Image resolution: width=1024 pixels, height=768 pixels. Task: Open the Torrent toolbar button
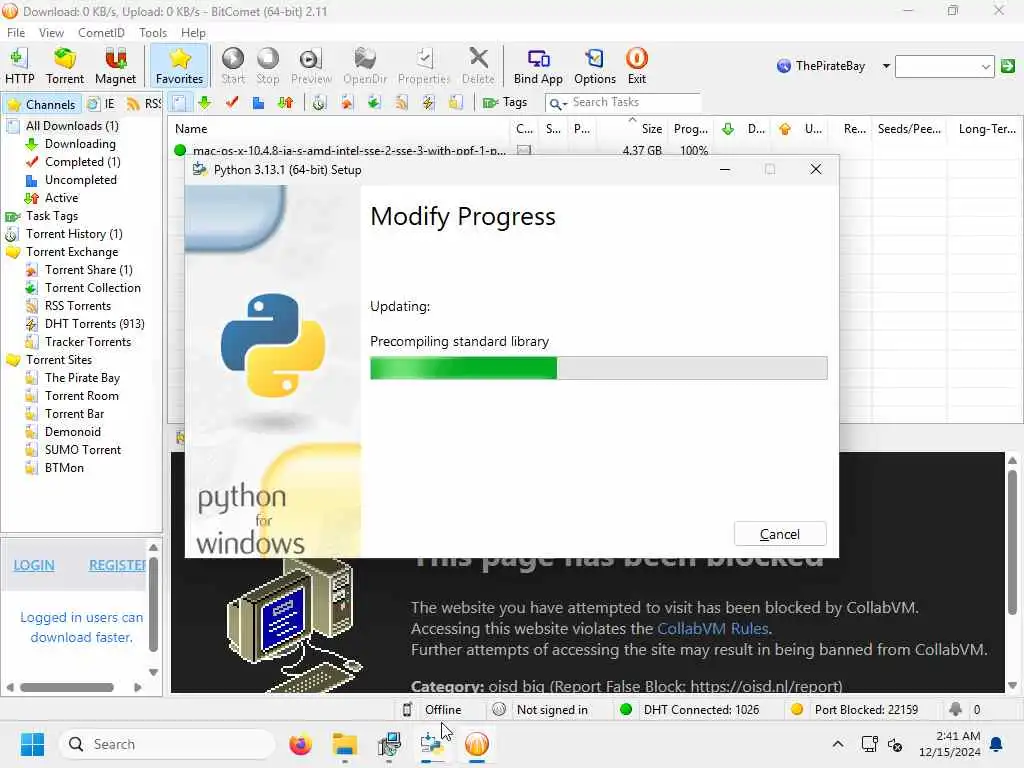[65, 66]
